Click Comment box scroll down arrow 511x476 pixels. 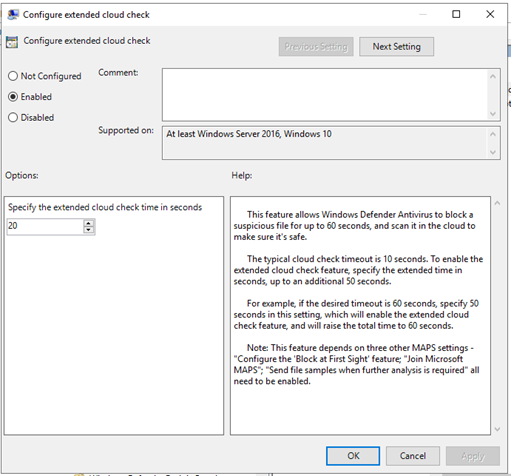pyautogui.click(x=493, y=114)
